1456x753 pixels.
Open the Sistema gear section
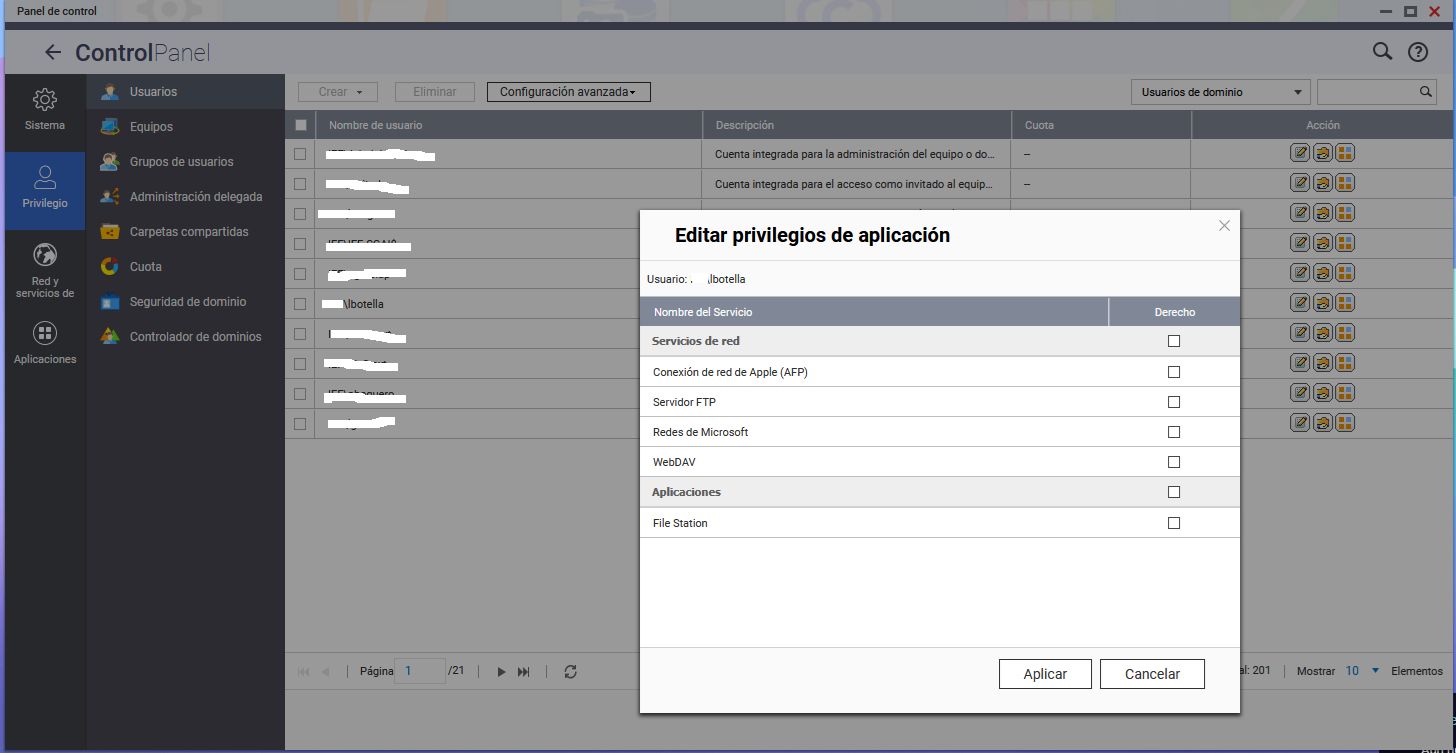(x=44, y=109)
